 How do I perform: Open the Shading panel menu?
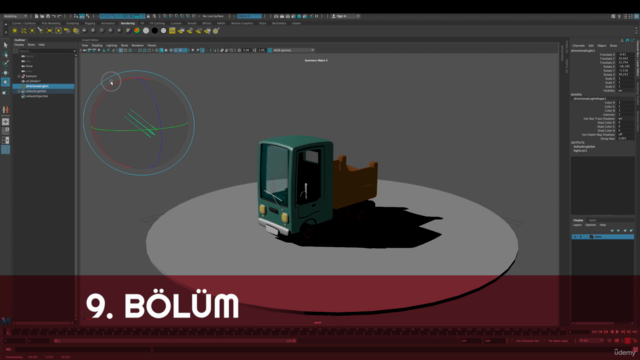click(x=97, y=45)
